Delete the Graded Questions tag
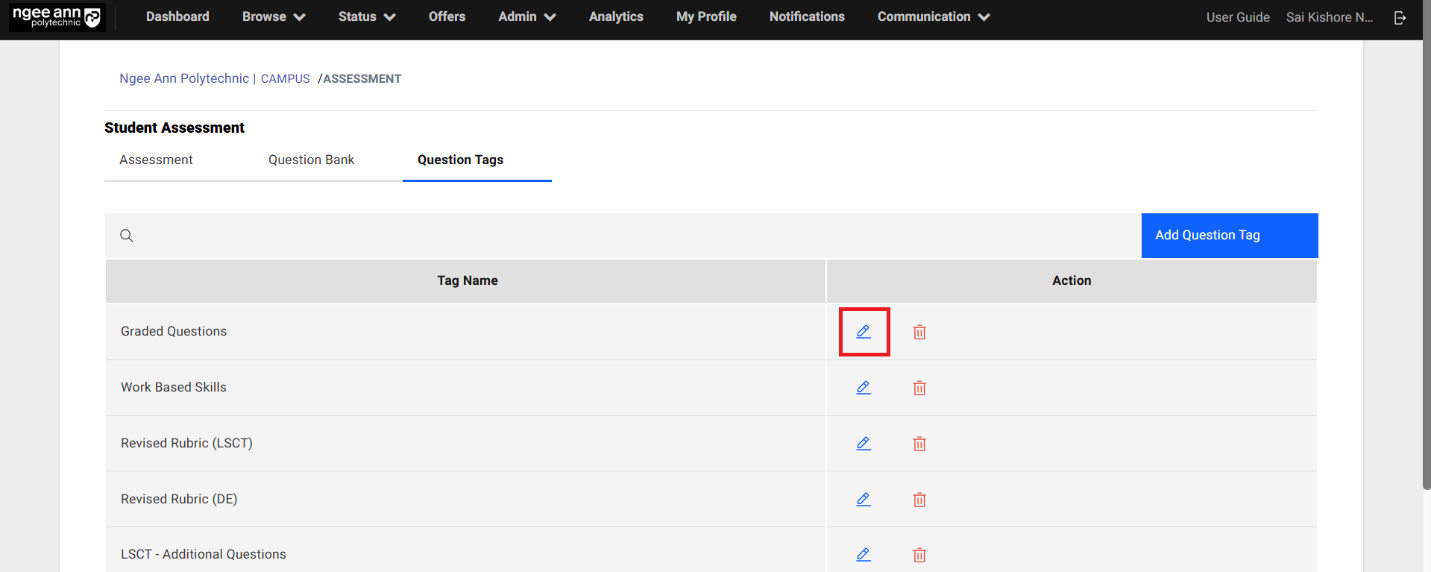The image size is (1431, 572). tap(919, 332)
